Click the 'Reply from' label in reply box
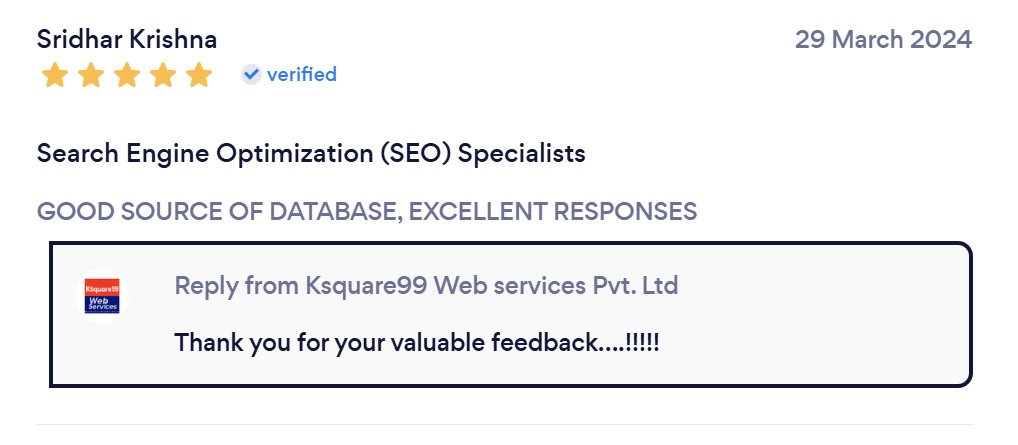Image resolution: width=1018 pixels, height=445 pixels. click(x=236, y=285)
